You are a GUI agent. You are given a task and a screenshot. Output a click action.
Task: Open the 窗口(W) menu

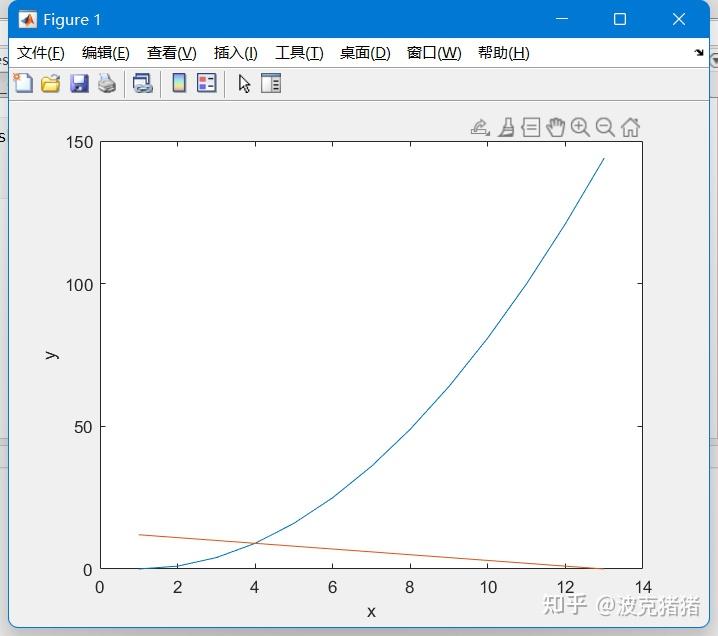(x=434, y=53)
